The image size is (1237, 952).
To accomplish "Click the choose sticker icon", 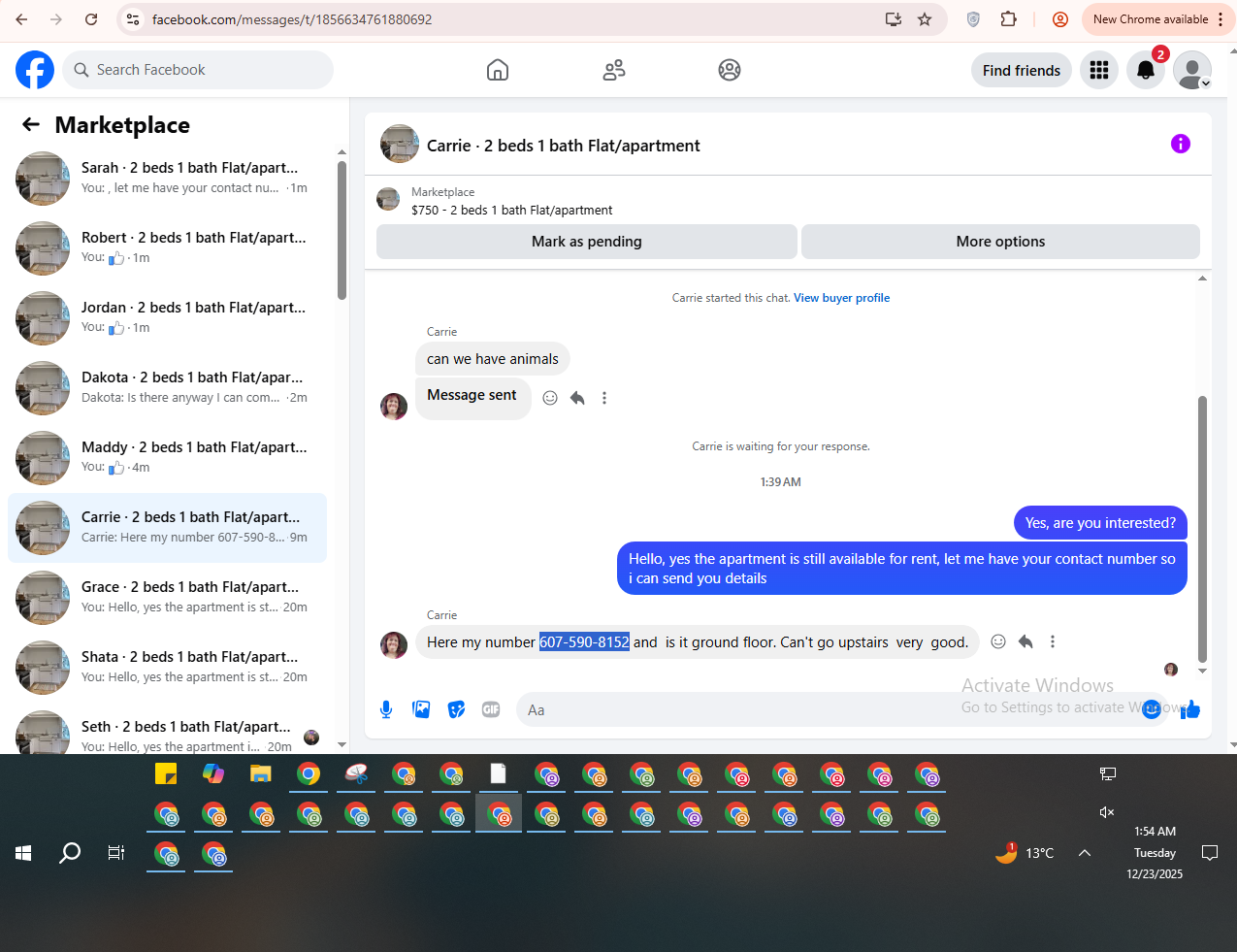I will point(456,709).
